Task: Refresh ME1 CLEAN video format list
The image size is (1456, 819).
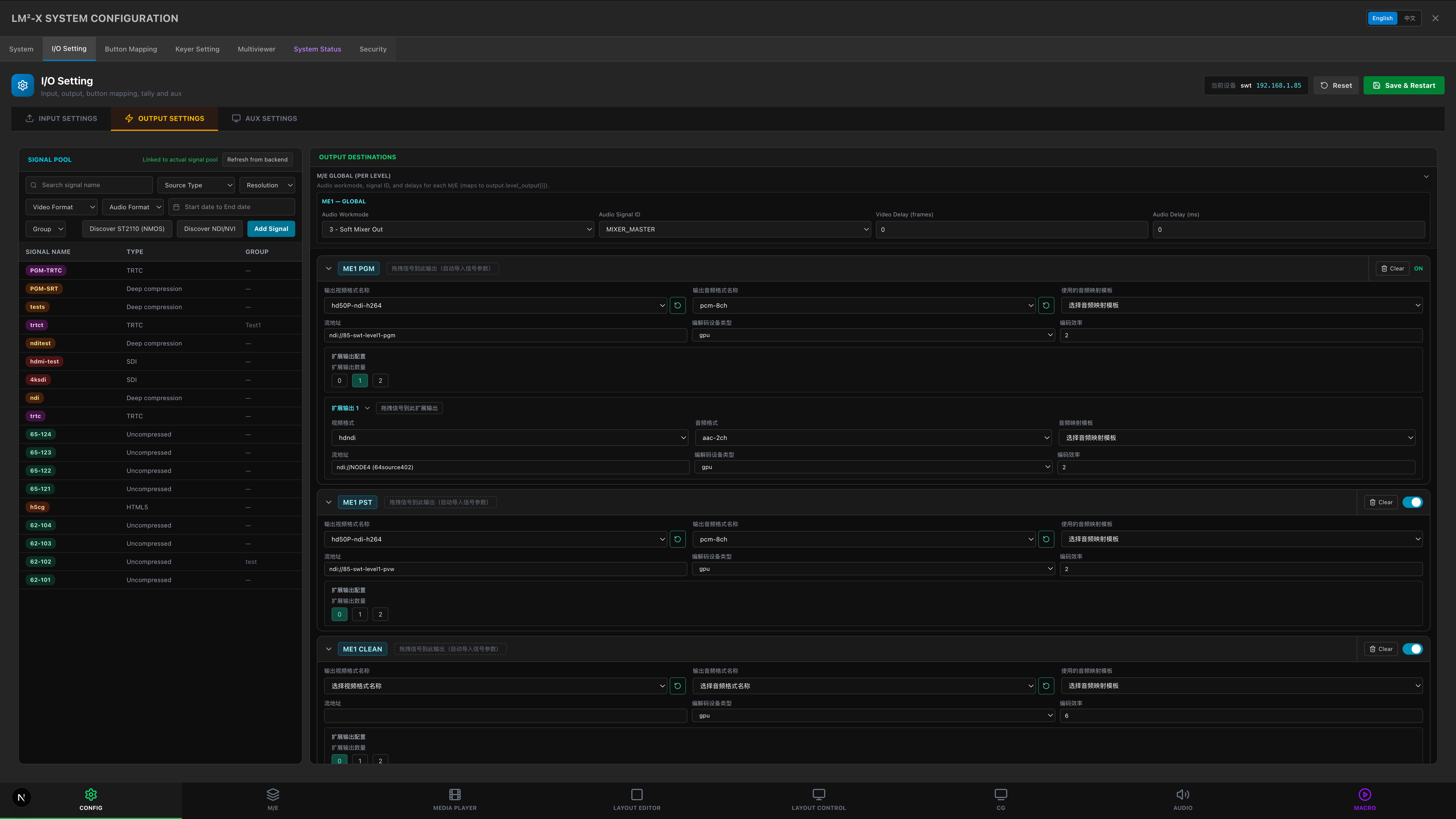Action: pos(677,686)
